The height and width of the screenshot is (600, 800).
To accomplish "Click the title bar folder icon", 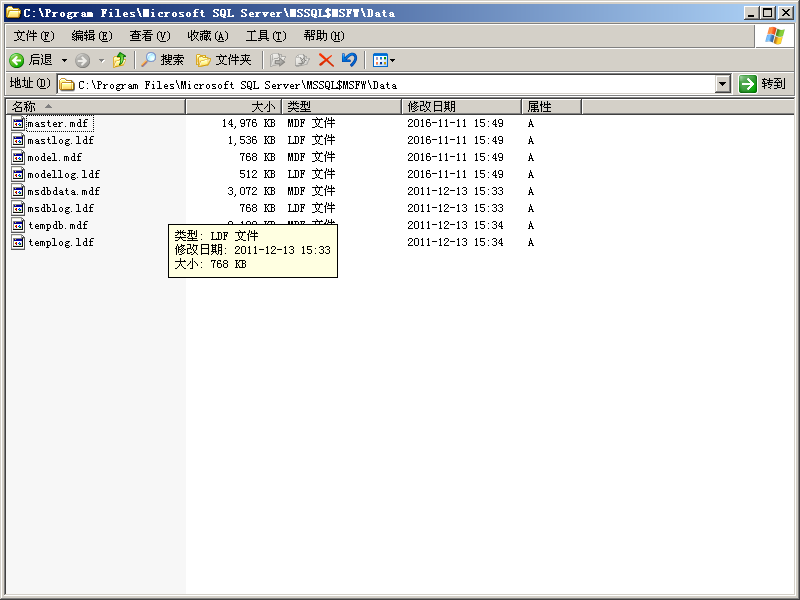I will [13, 13].
